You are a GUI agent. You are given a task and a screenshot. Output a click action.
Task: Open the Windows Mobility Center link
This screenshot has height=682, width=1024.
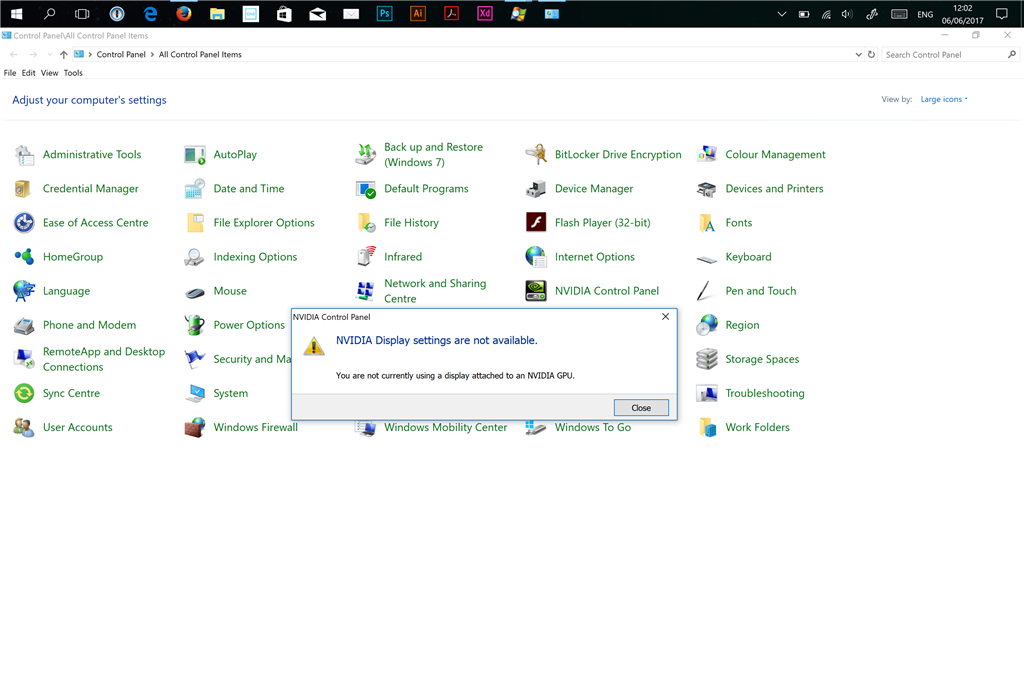click(x=445, y=427)
